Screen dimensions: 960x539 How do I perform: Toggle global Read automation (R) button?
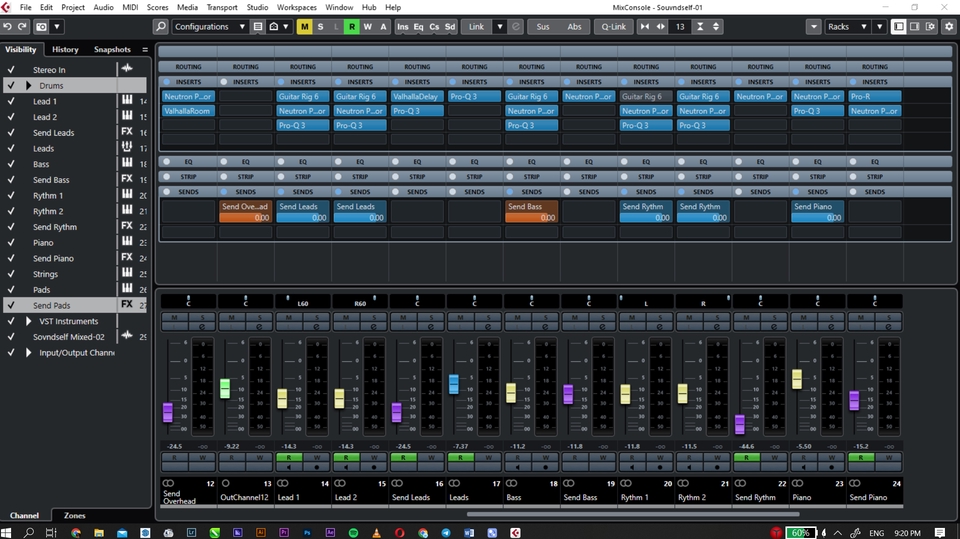click(351, 26)
